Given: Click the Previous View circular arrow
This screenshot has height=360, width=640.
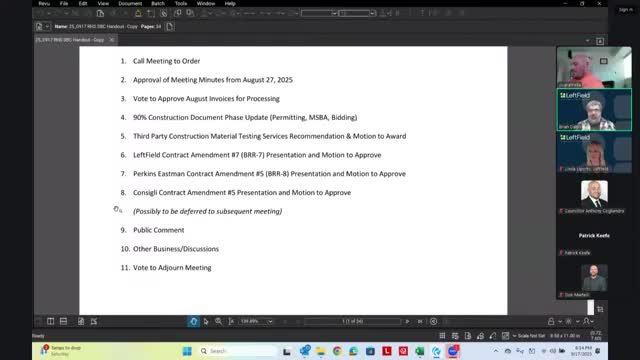Looking at the screenshot, I should tap(433, 321).
